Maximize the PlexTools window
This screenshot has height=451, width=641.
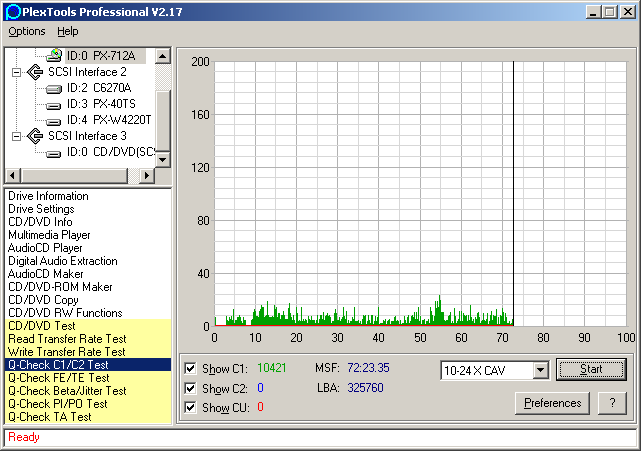[x=610, y=12]
